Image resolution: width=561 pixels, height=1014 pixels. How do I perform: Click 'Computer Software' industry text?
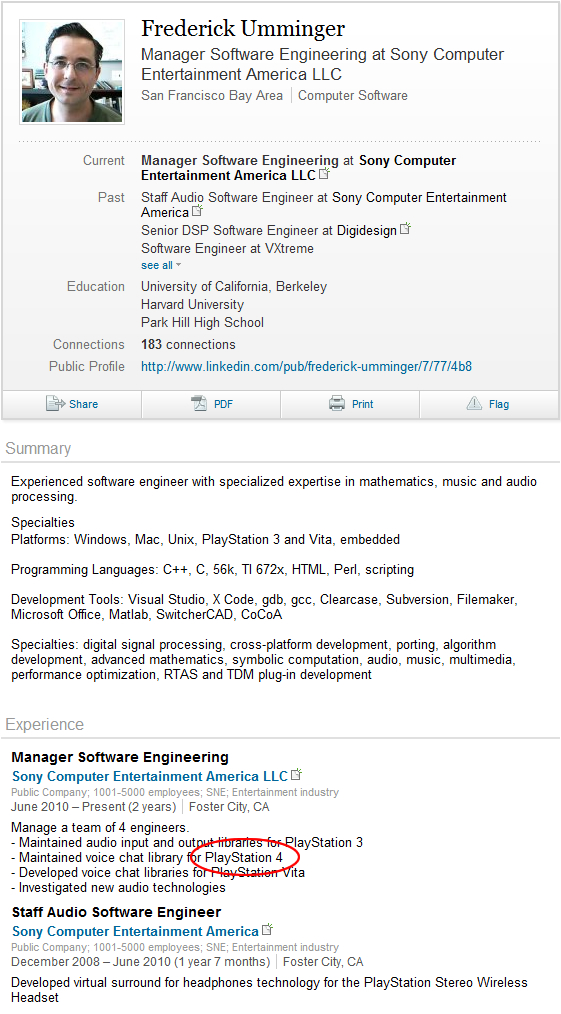point(353,95)
